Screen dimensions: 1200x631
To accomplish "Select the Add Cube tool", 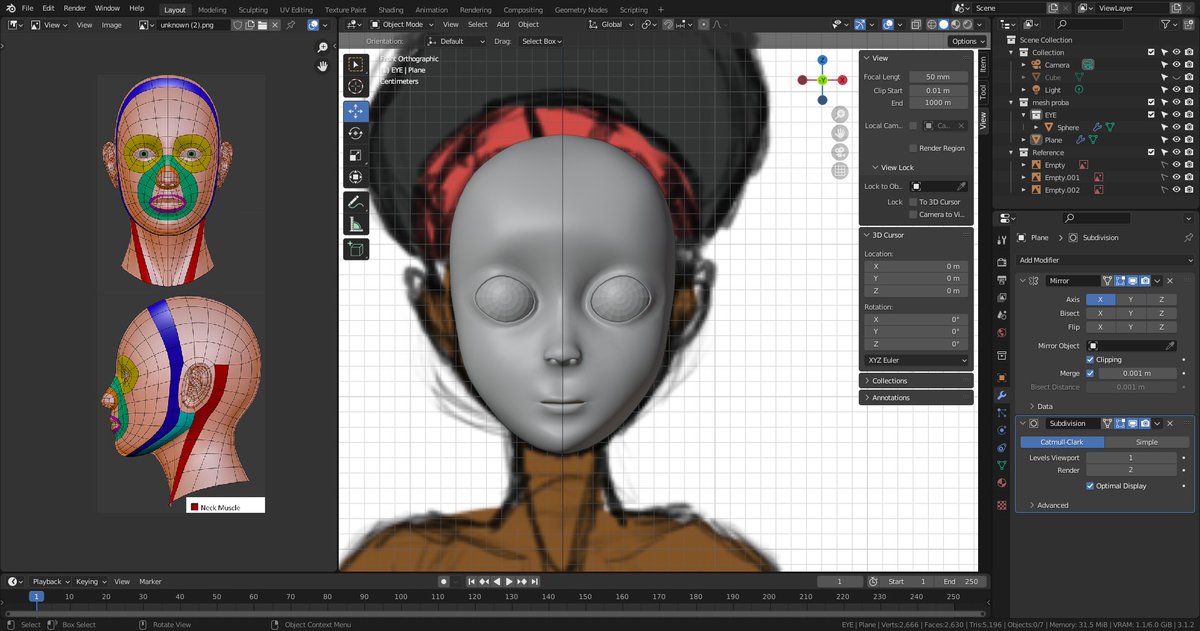I will 356,248.
